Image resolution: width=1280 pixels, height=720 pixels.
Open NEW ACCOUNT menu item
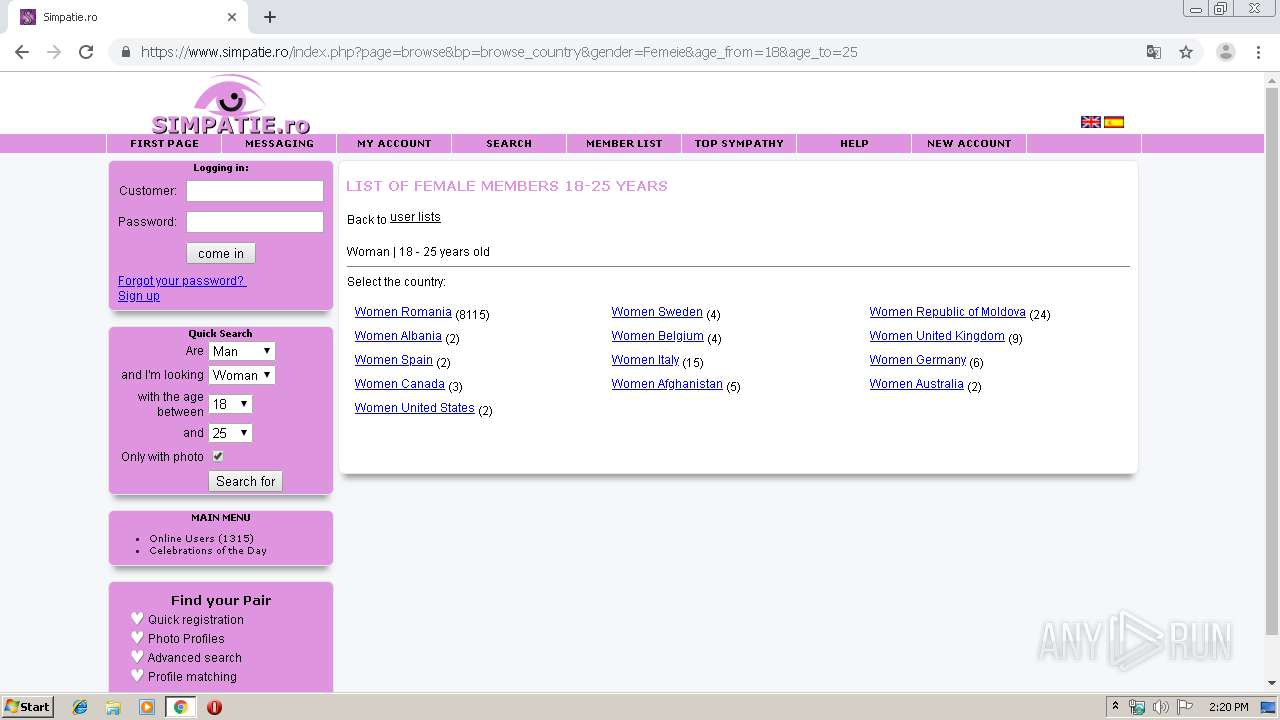click(969, 144)
